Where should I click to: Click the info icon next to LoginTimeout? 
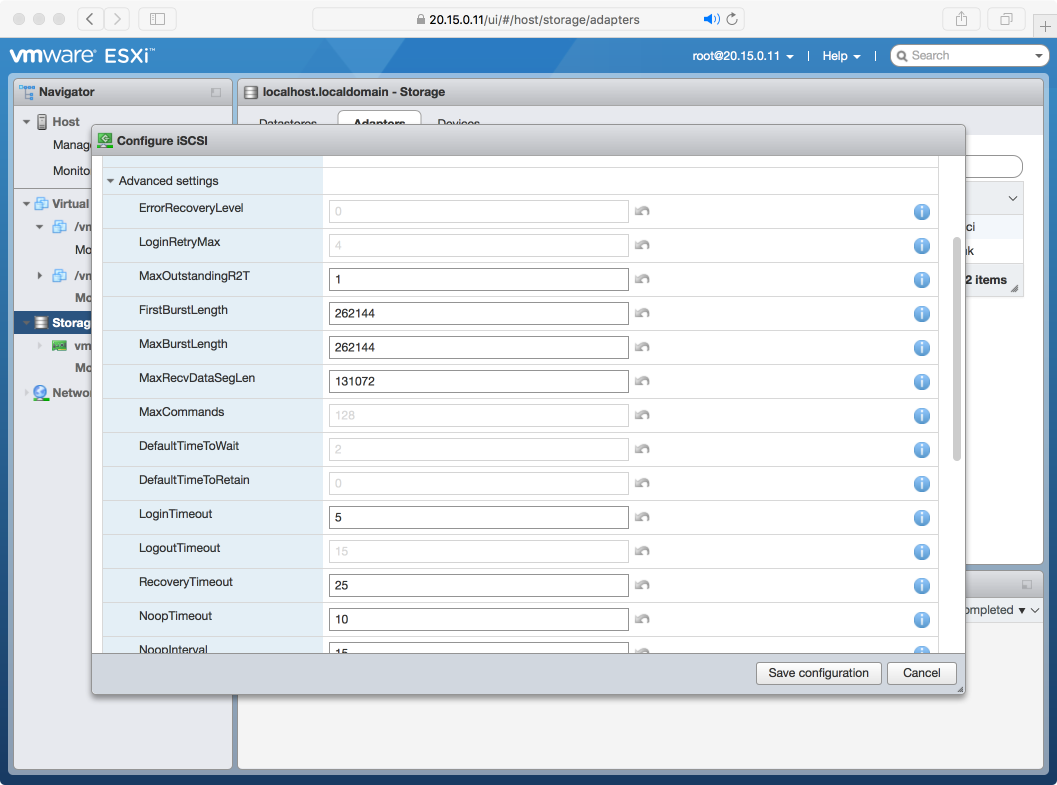click(921, 517)
